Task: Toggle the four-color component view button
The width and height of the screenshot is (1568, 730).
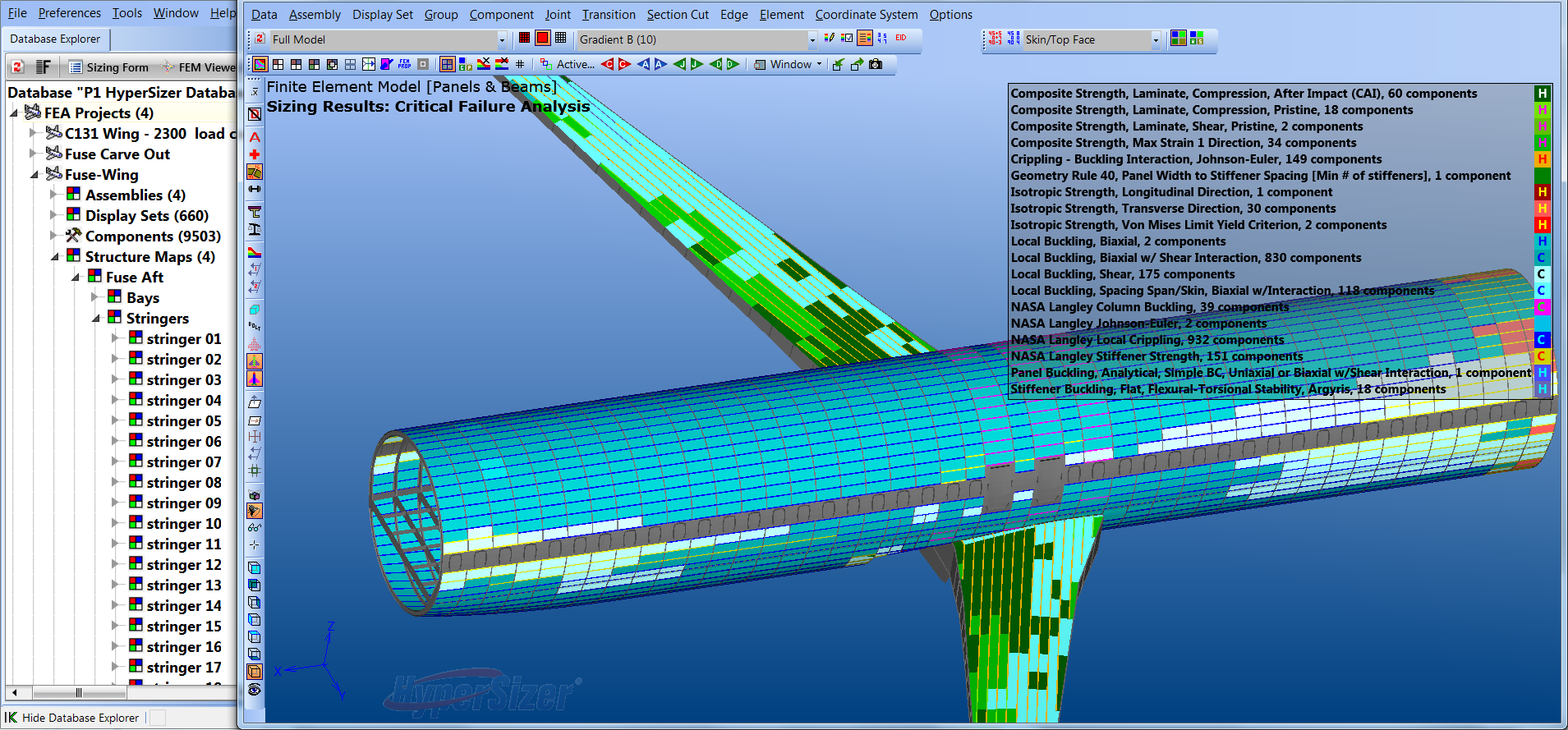Action: pos(1178,39)
